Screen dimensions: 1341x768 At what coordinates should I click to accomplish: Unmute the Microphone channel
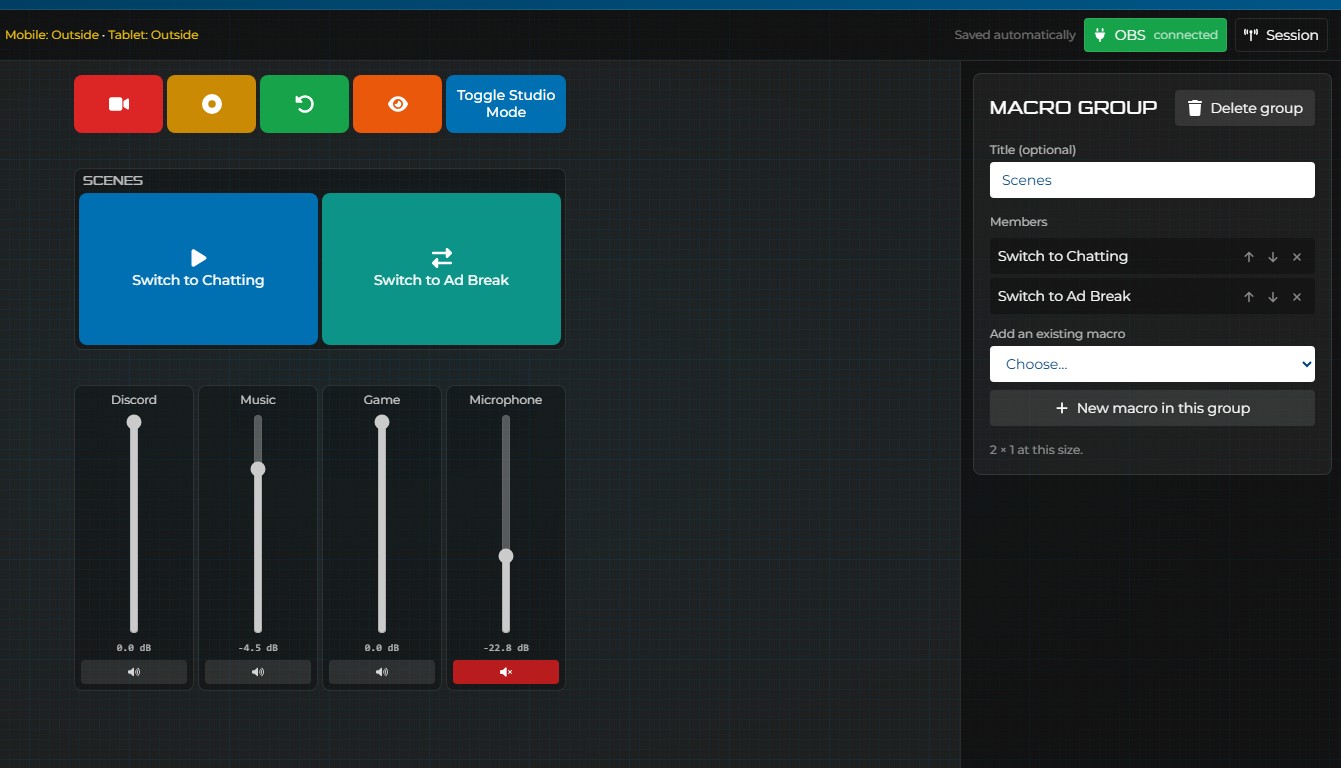(506, 672)
